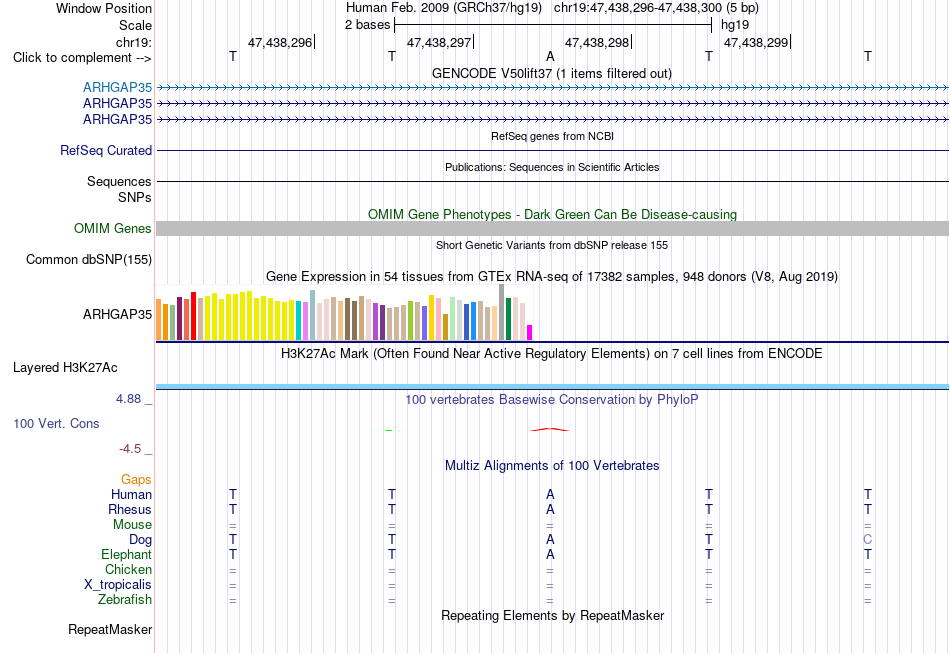
Task: Click the 'RefSeq genes from NCBI' track title
Action: pos(552,136)
